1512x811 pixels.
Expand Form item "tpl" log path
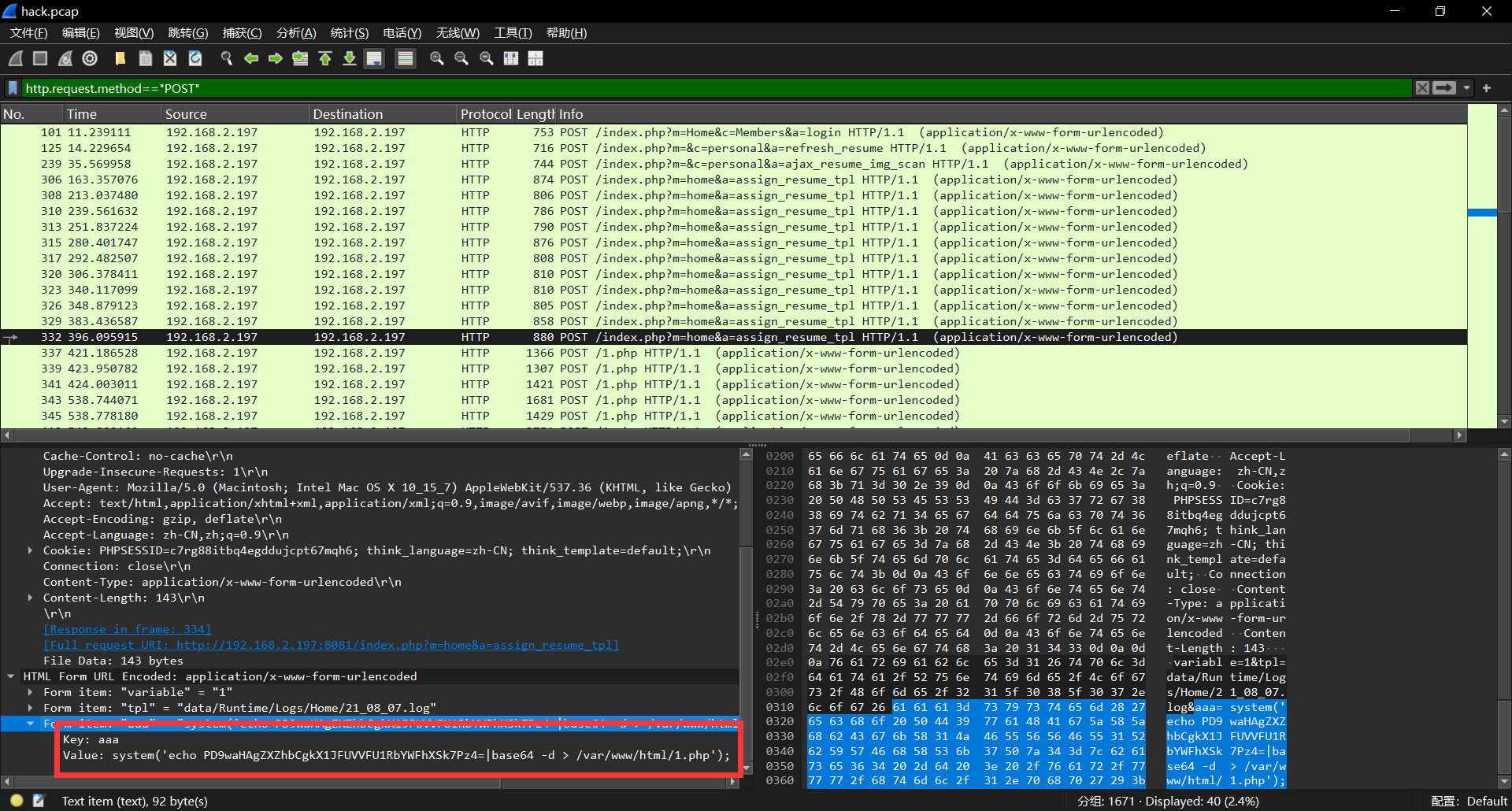click(x=30, y=708)
